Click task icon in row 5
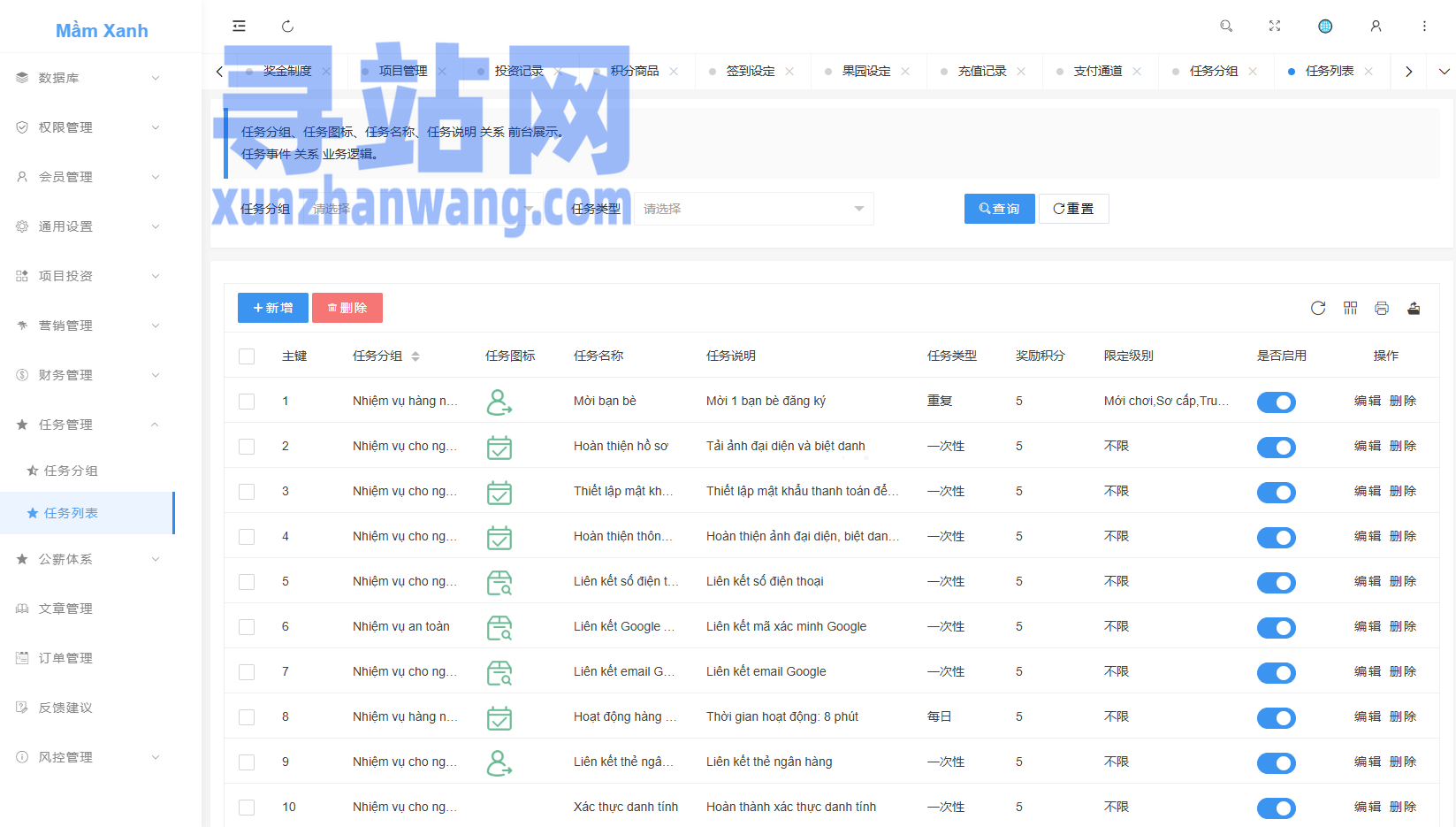1456x827 pixels. (x=499, y=583)
